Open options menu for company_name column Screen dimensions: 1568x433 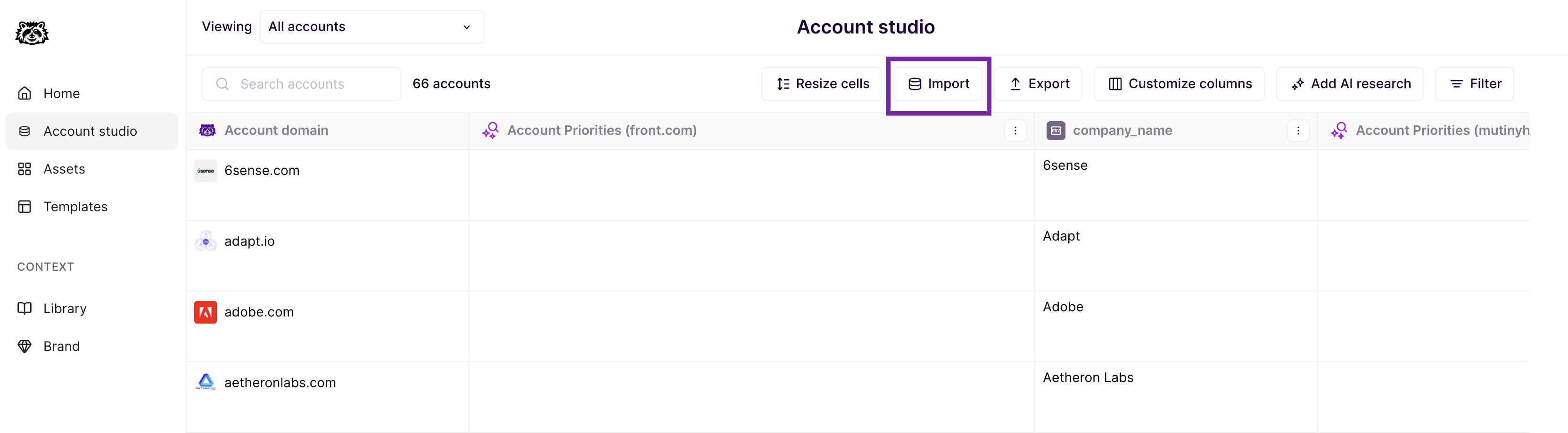pos(1298,131)
